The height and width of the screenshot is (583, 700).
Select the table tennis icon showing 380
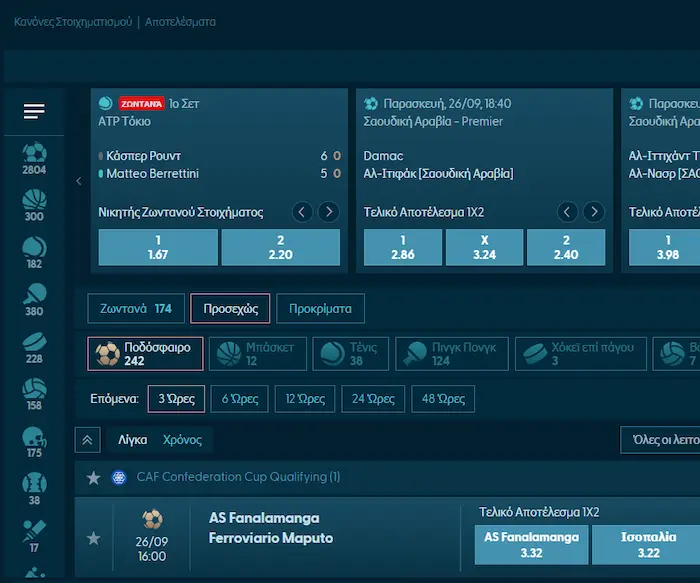click(x=34, y=299)
